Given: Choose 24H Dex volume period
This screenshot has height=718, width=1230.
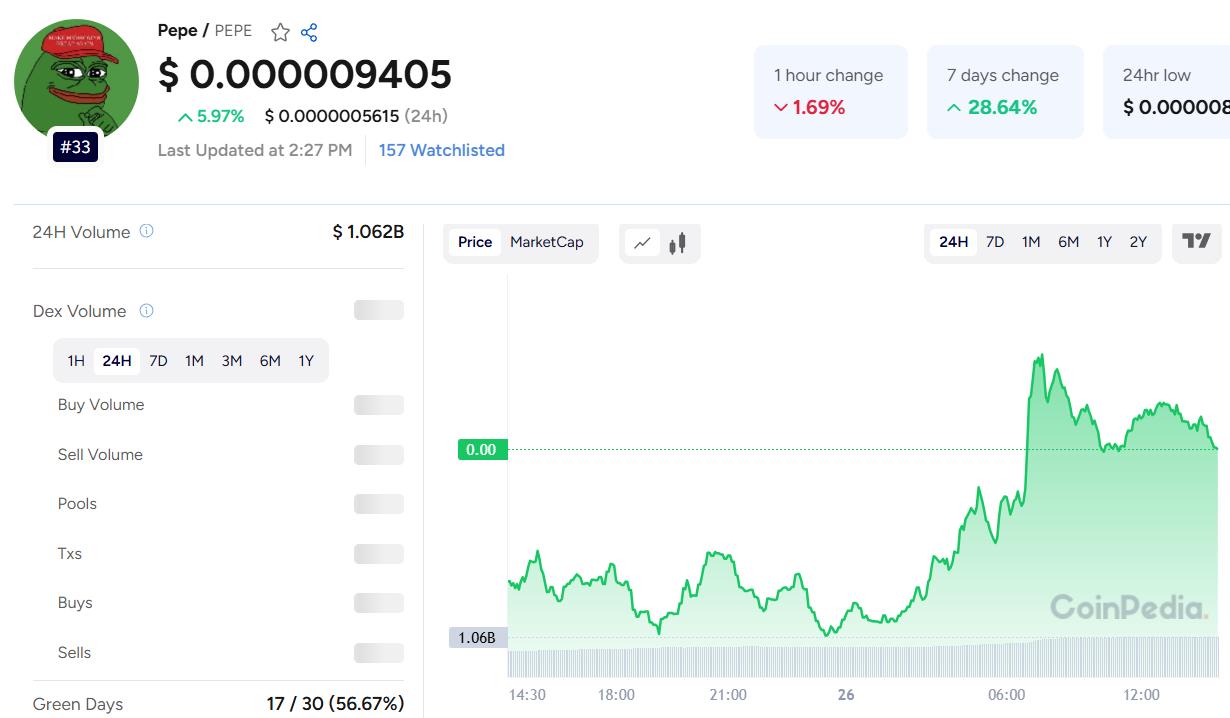Looking at the screenshot, I should [x=117, y=361].
